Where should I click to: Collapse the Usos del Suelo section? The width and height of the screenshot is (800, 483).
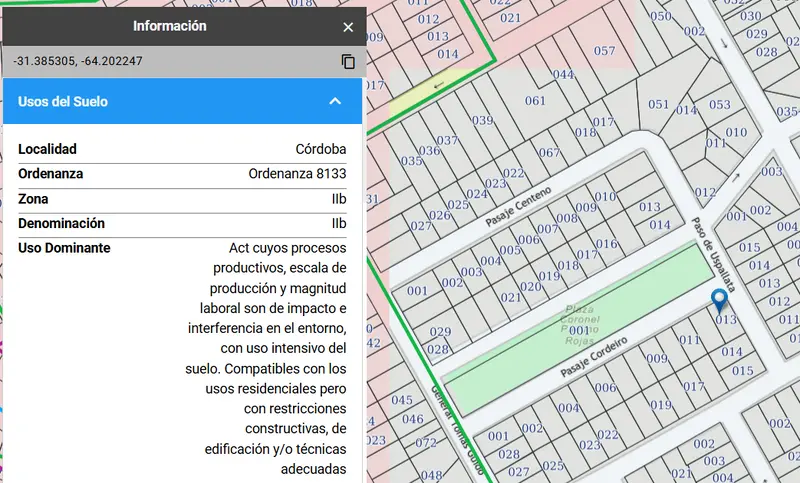pos(335,101)
